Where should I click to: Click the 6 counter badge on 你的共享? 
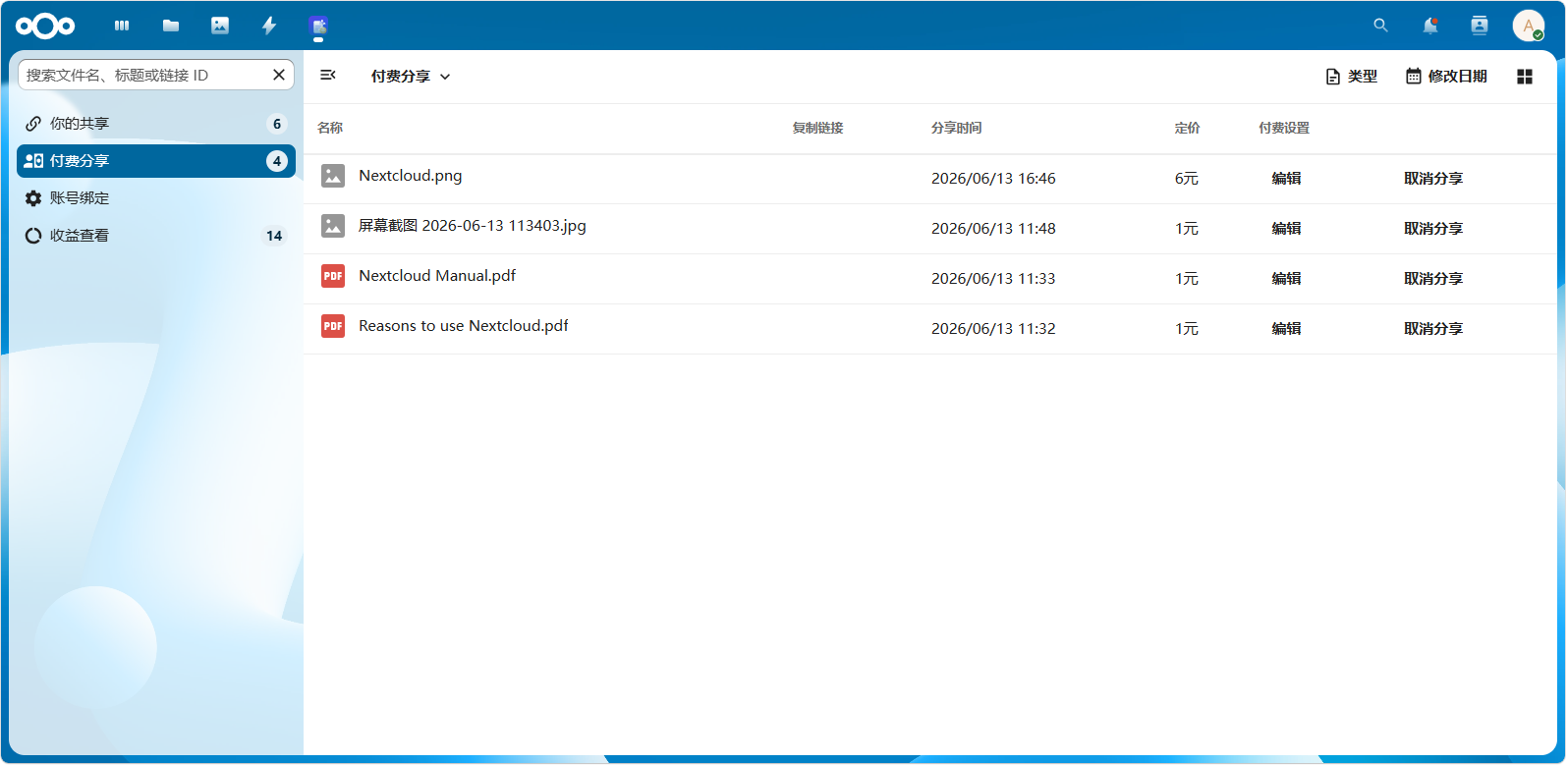coord(277,124)
